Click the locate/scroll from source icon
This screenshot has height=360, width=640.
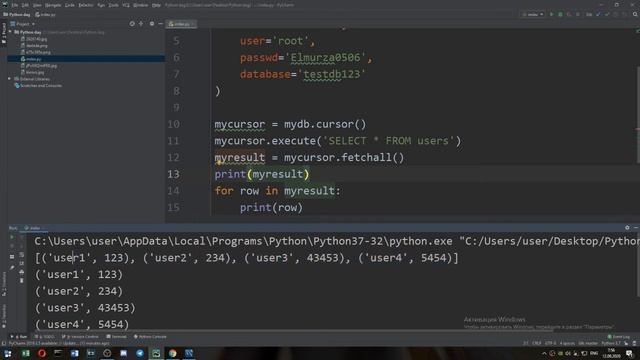tap(132, 24)
